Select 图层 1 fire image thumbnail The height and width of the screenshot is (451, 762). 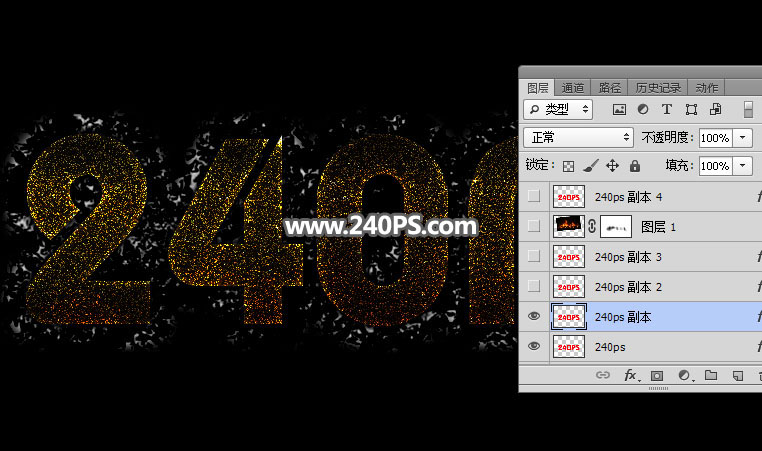tap(569, 226)
